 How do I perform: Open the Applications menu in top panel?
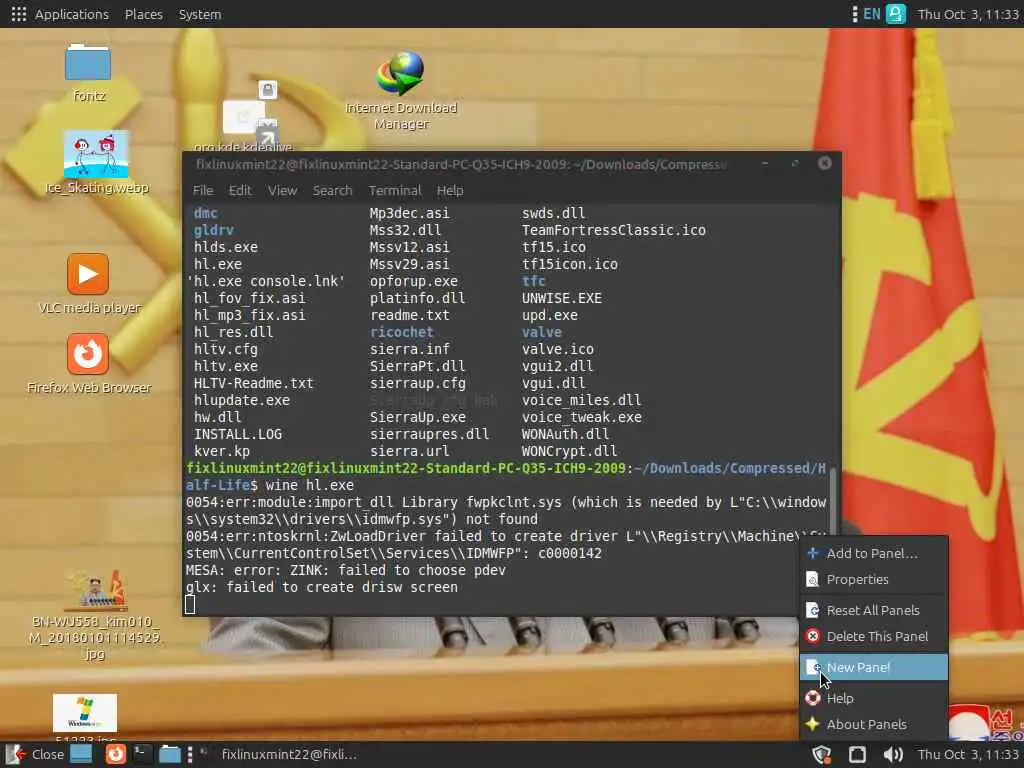point(60,14)
